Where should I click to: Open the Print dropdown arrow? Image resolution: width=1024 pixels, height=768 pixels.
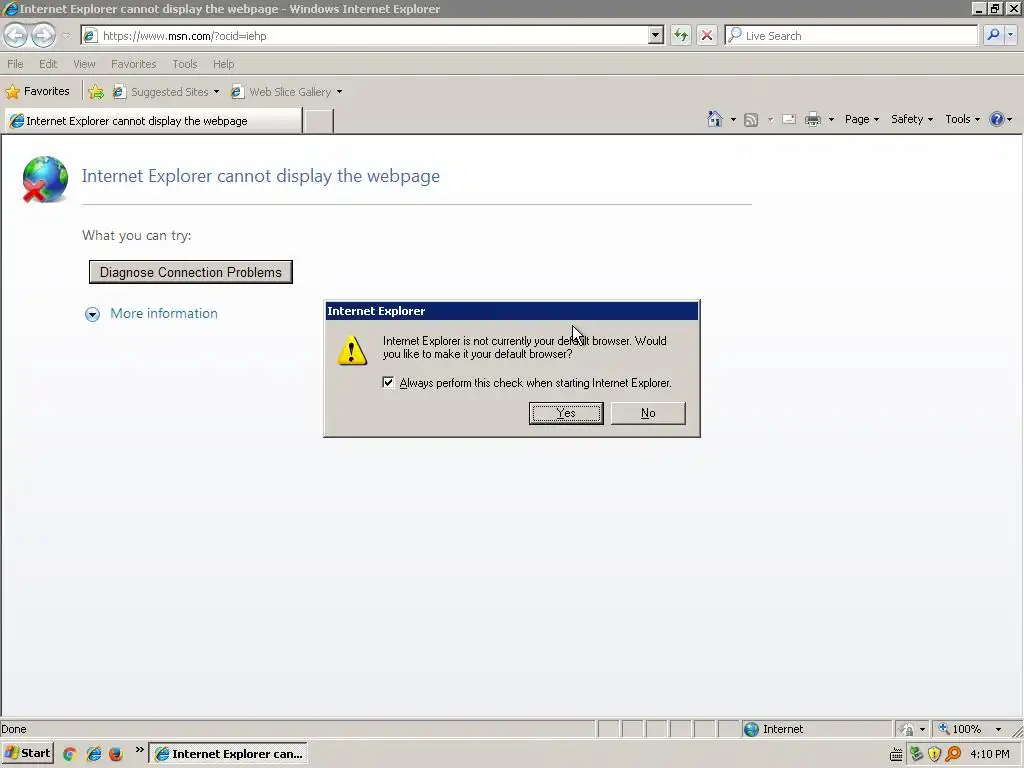(831, 120)
